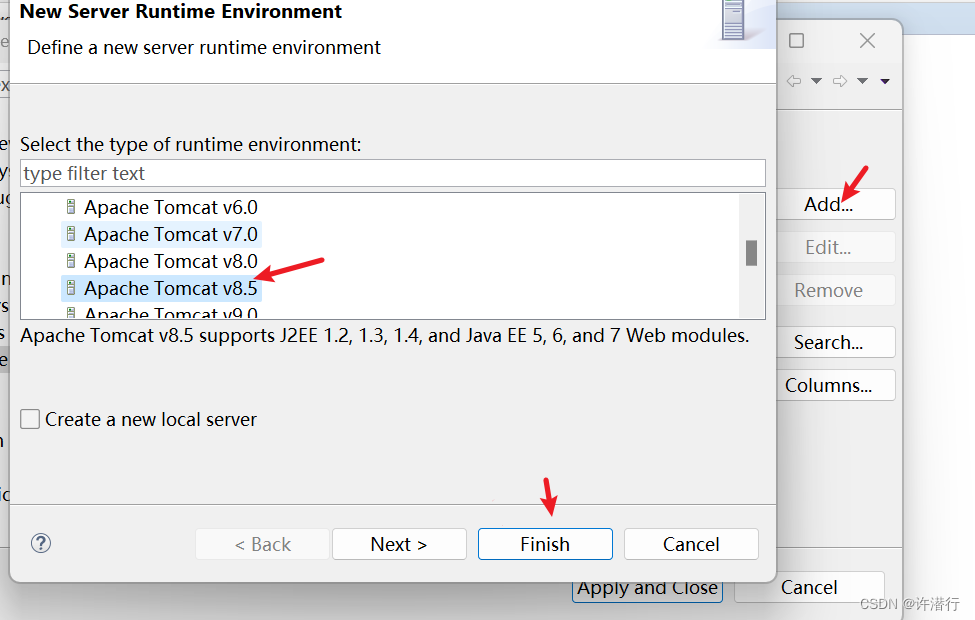Close the Preferences window
This screenshot has width=975, height=620.
click(x=867, y=41)
